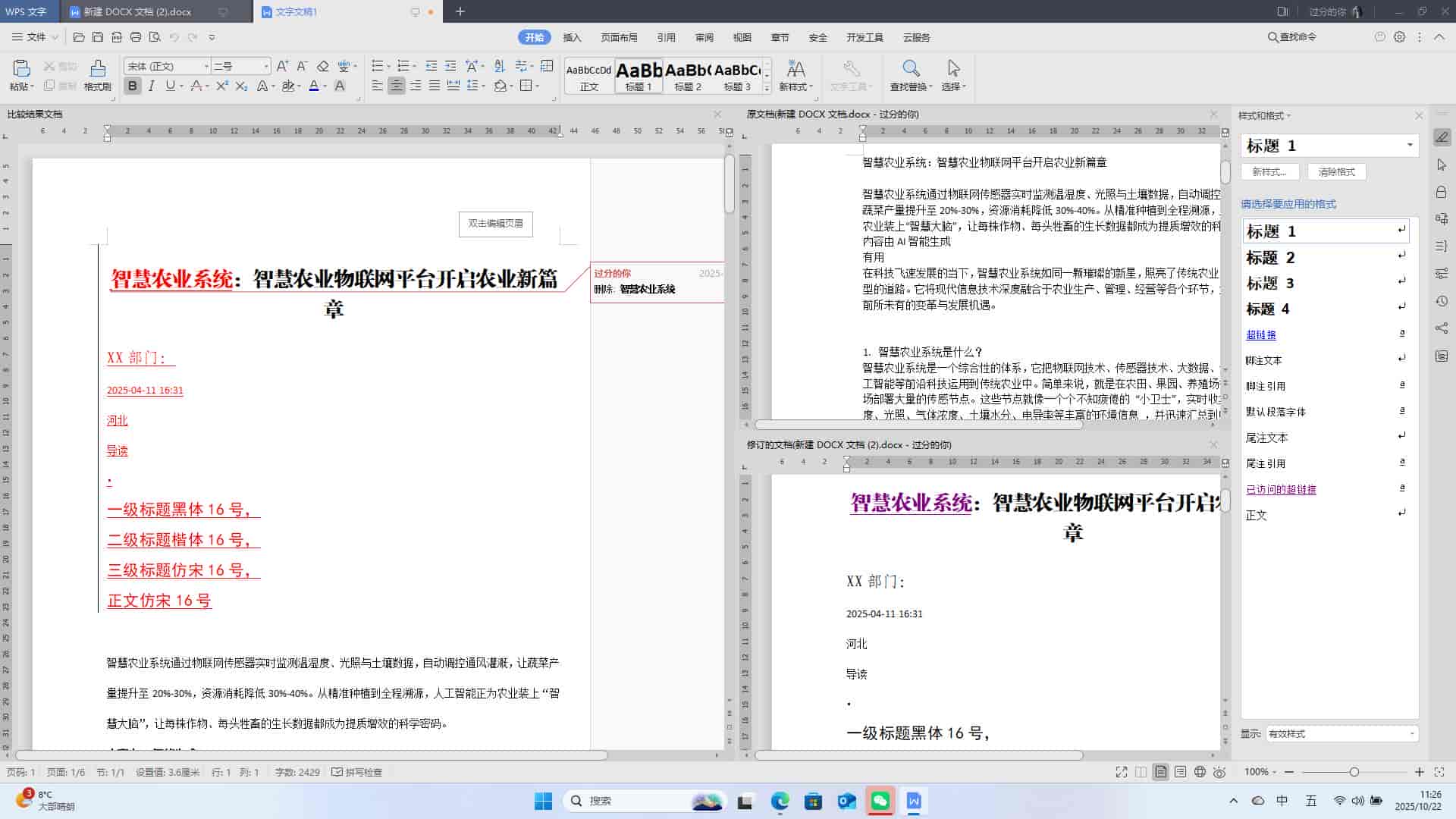This screenshot has height=819, width=1456.
Task: Click the history clock icon in right sidebar
Action: pyautogui.click(x=1442, y=301)
